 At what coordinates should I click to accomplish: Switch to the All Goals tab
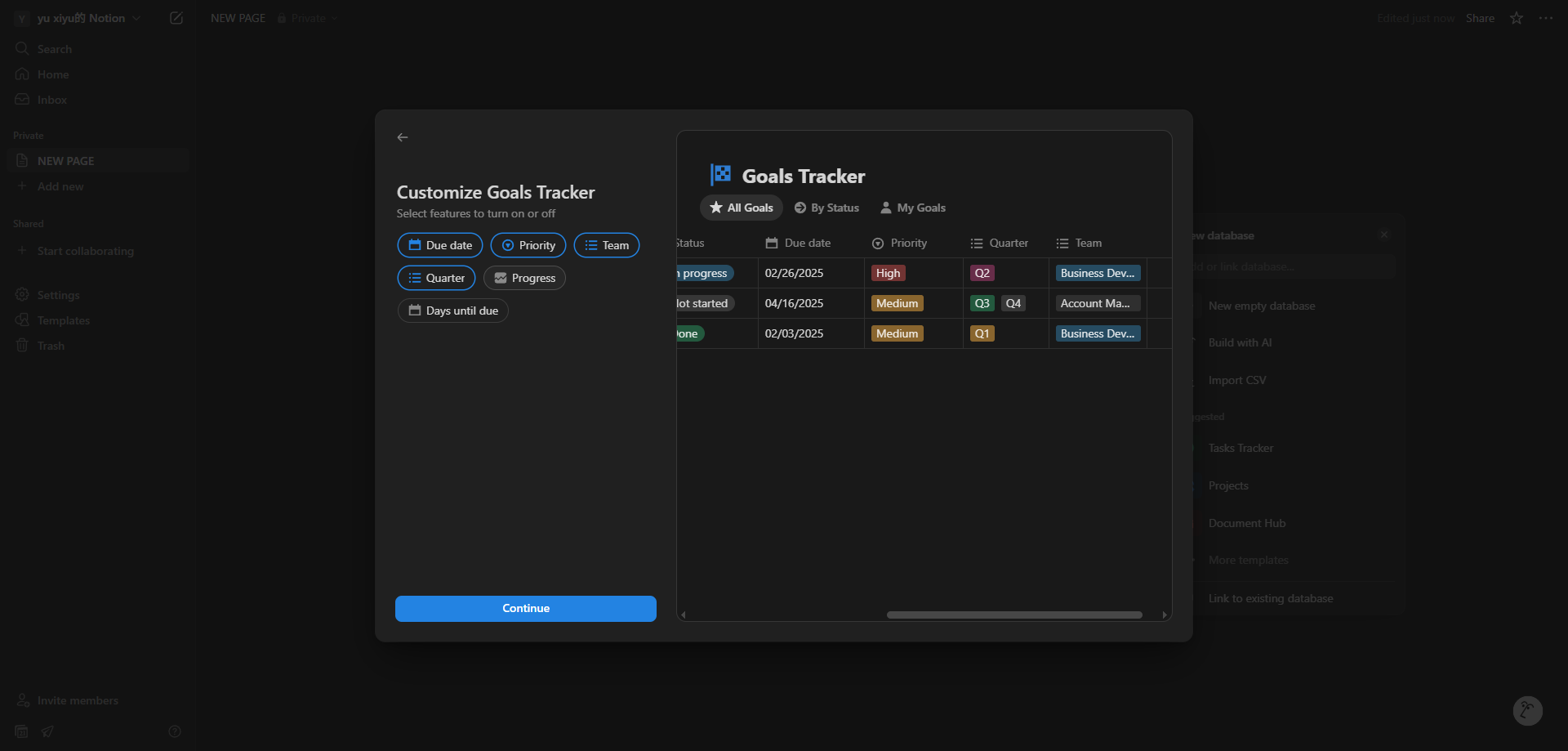coord(742,208)
